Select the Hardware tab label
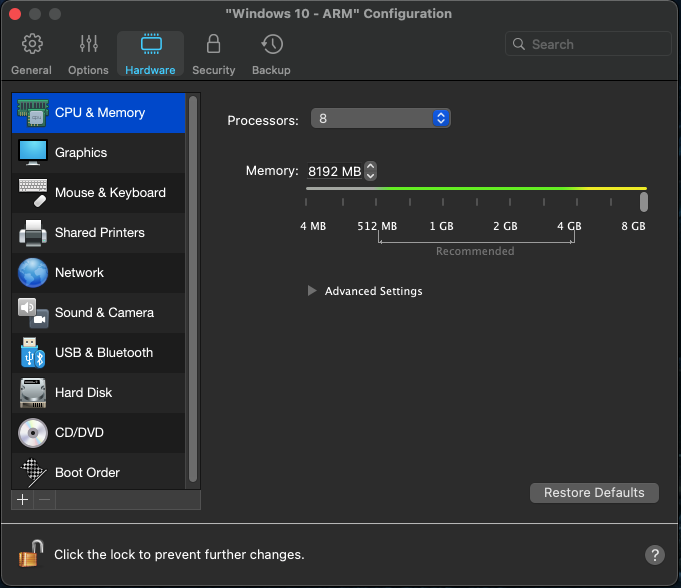681x588 pixels. 150,70
